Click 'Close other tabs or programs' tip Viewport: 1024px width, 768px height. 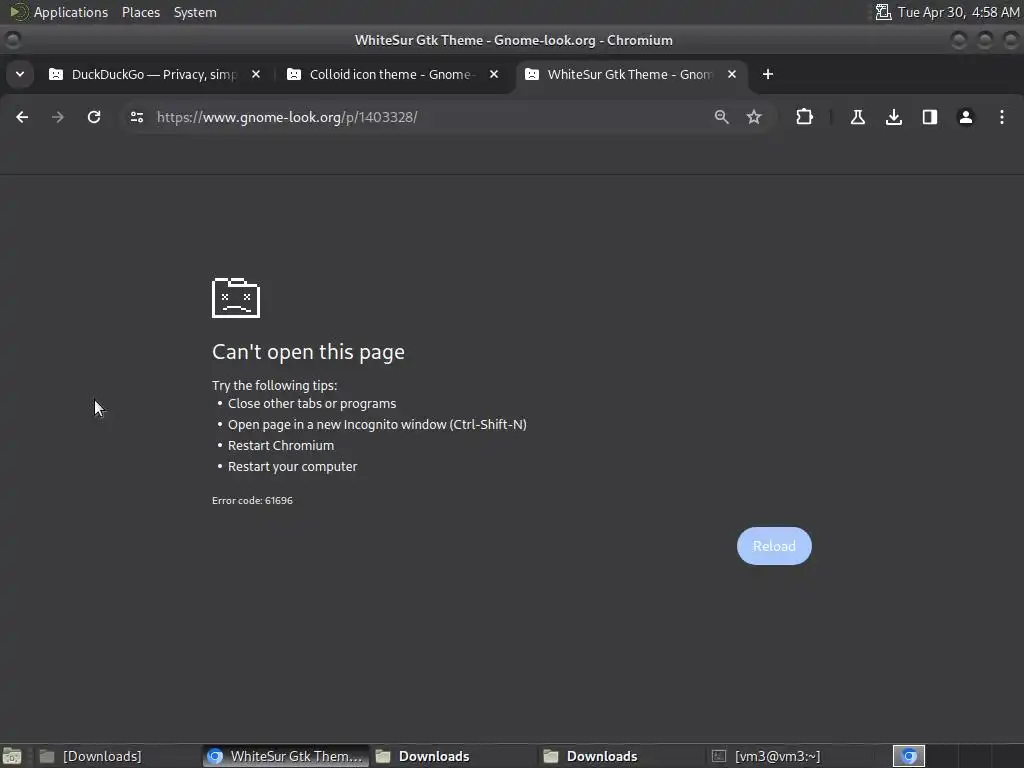(x=312, y=404)
